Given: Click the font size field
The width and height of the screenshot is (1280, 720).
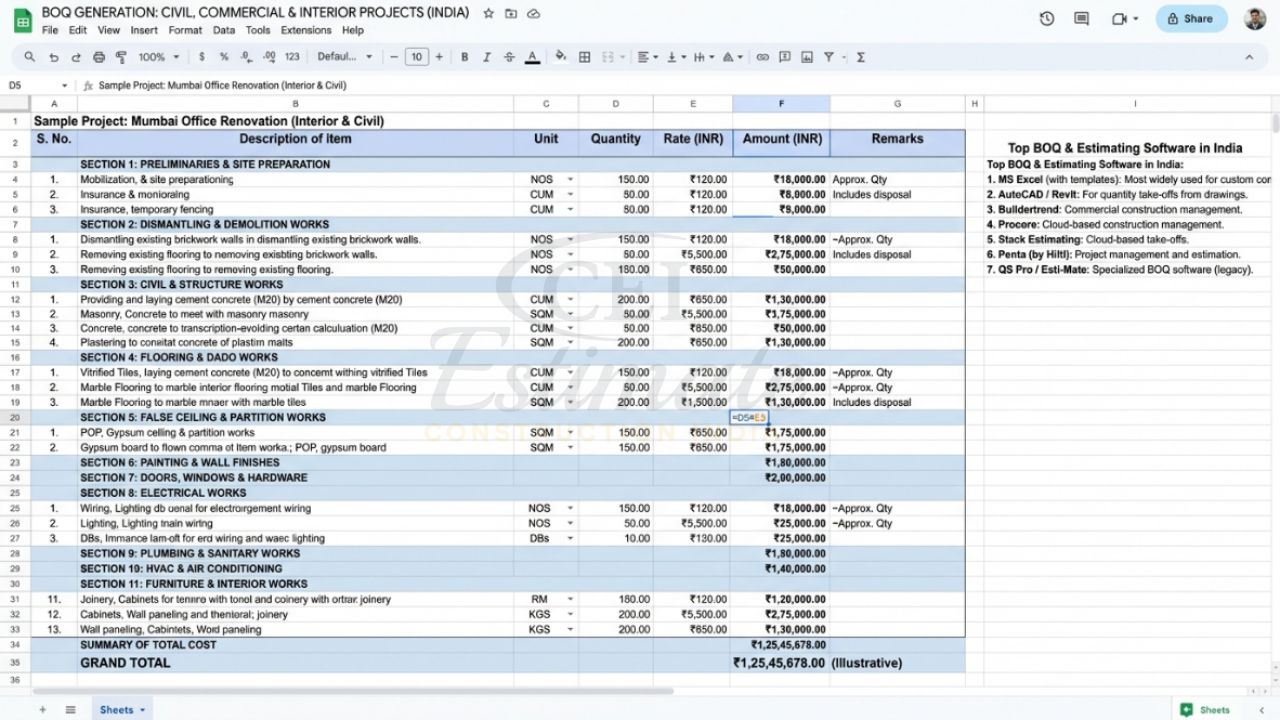Looking at the screenshot, I should coord(417,57).
